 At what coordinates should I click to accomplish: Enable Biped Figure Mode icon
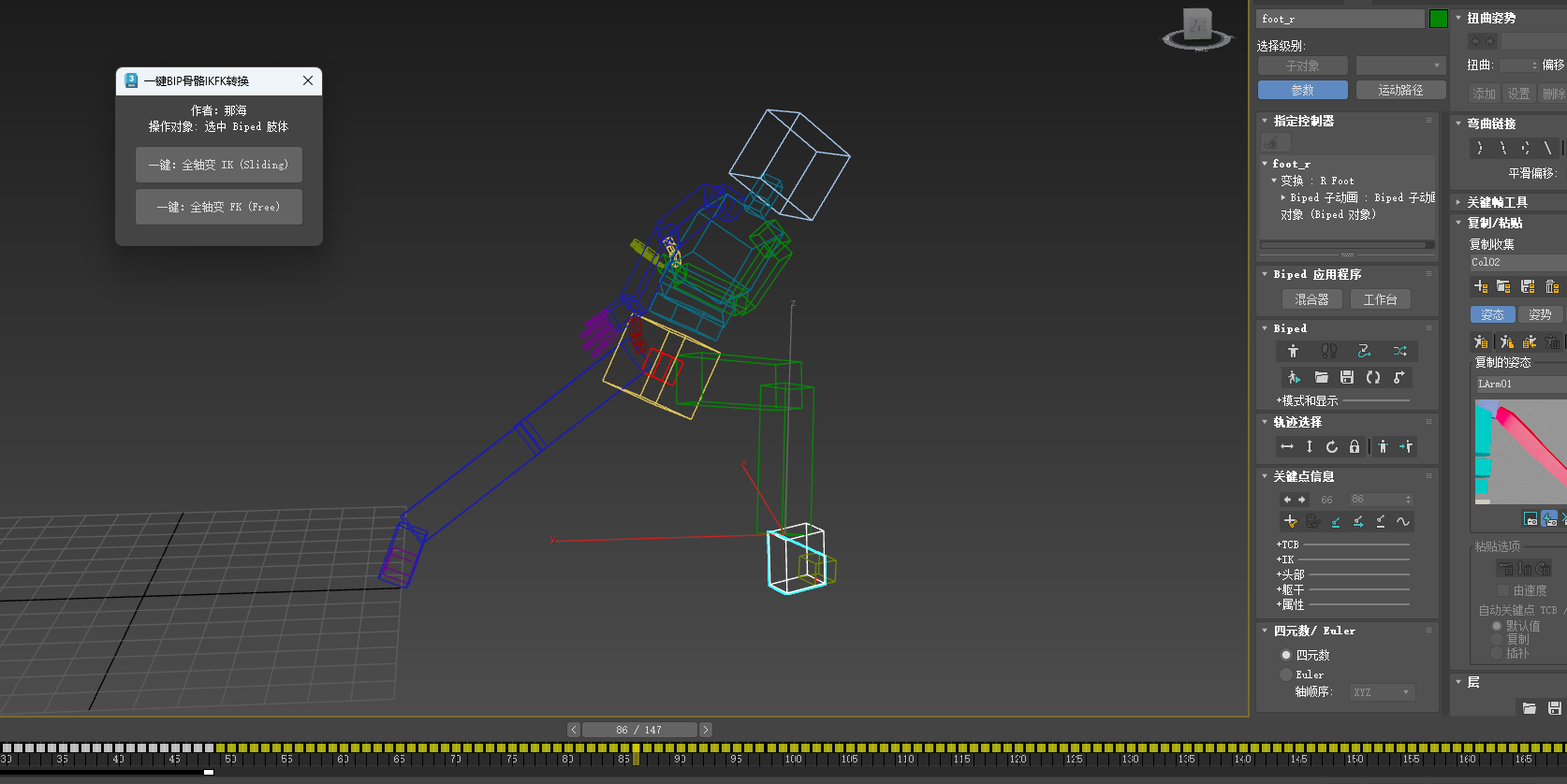[1293, 351]
